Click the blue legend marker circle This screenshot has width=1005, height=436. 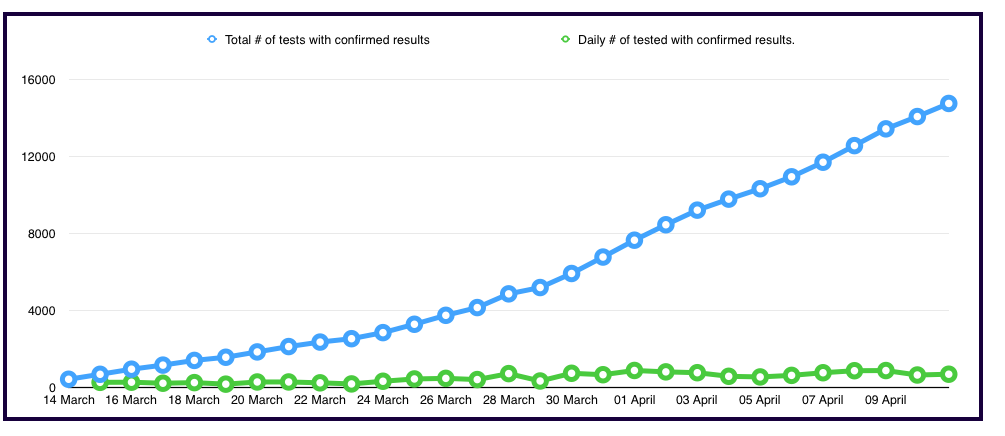[212, 40]
